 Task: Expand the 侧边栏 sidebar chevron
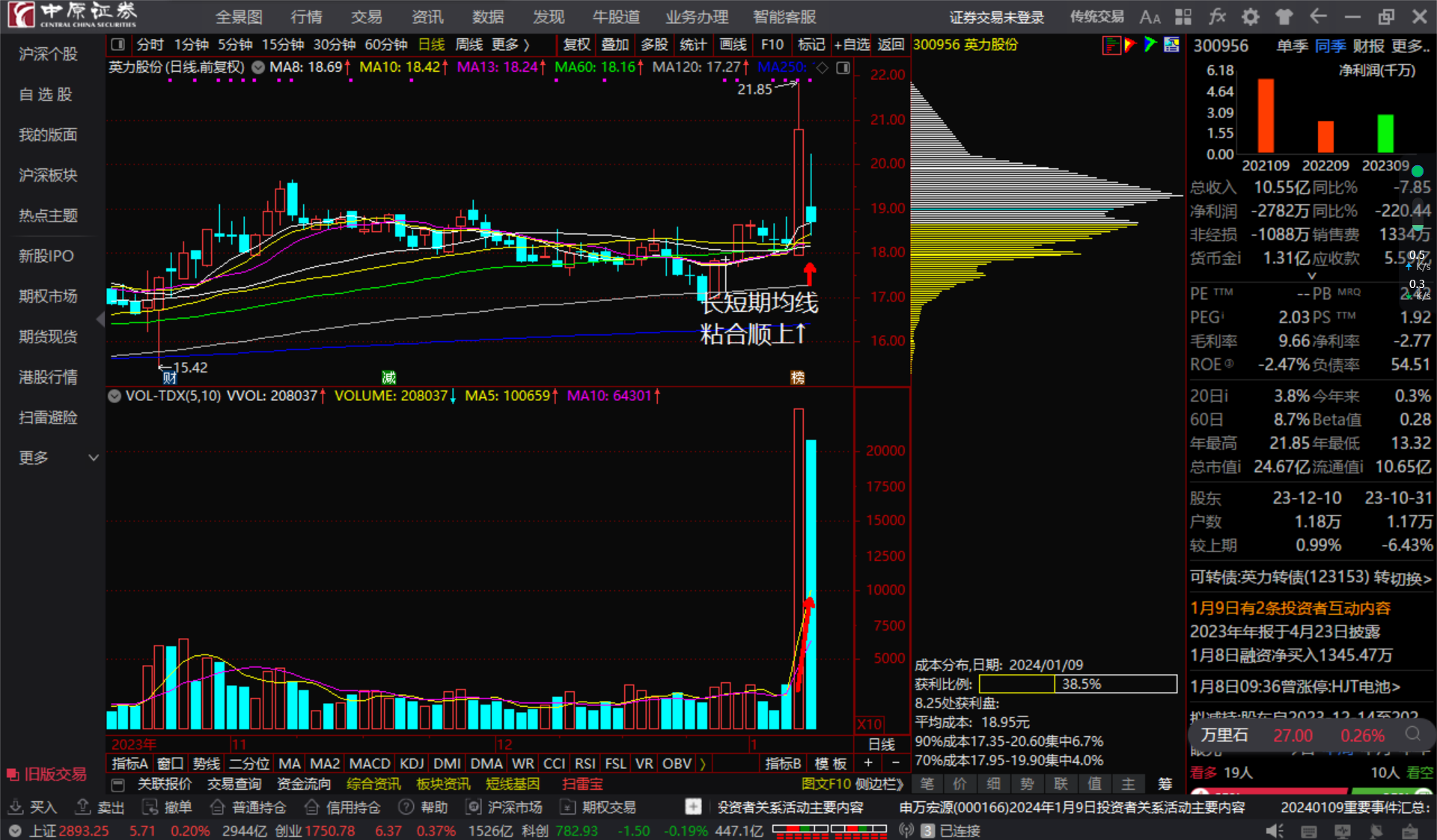pos(879,784)
